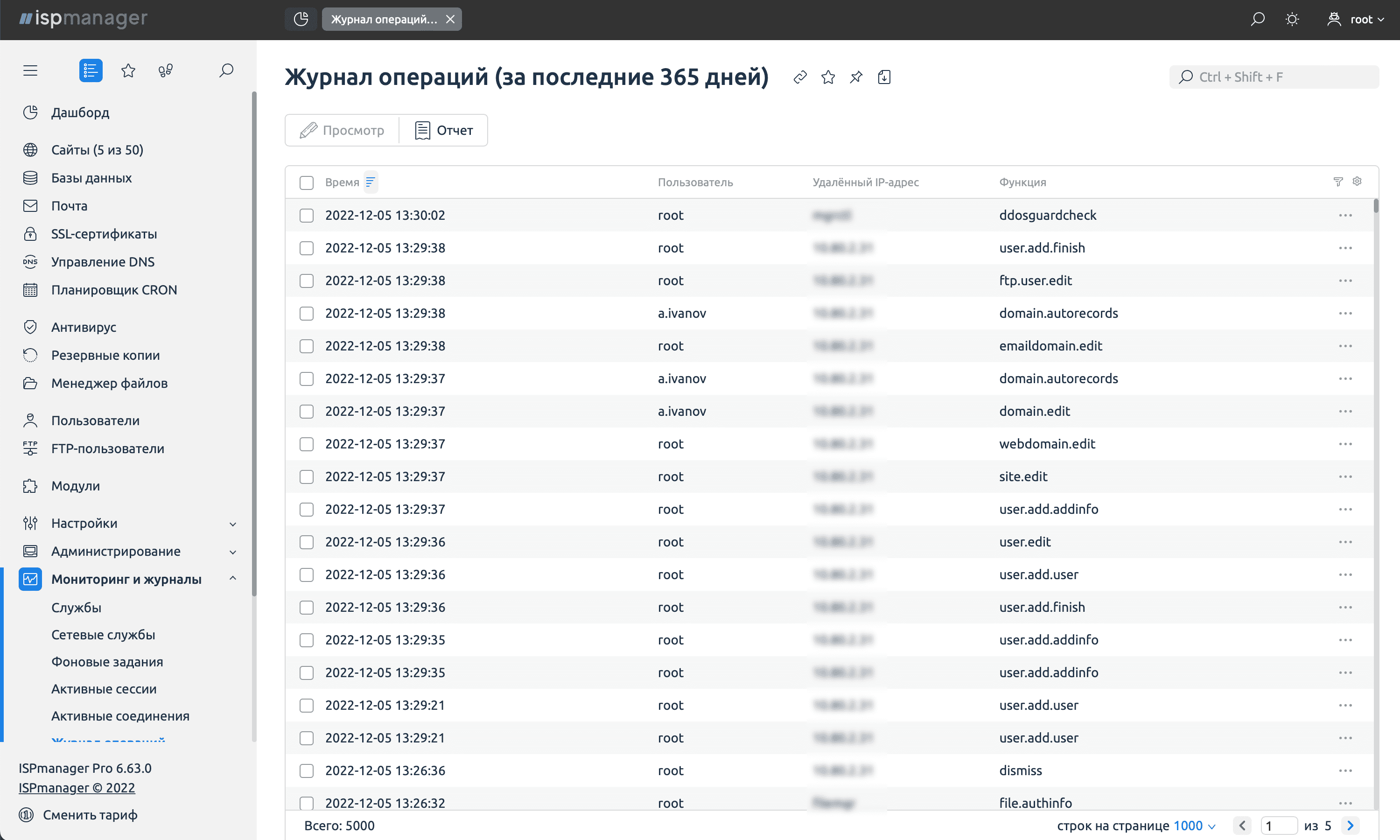Screen dimensions: 1400x840
Task: Click the hamburger menu icon in sidebar
Action: point(30,70)
